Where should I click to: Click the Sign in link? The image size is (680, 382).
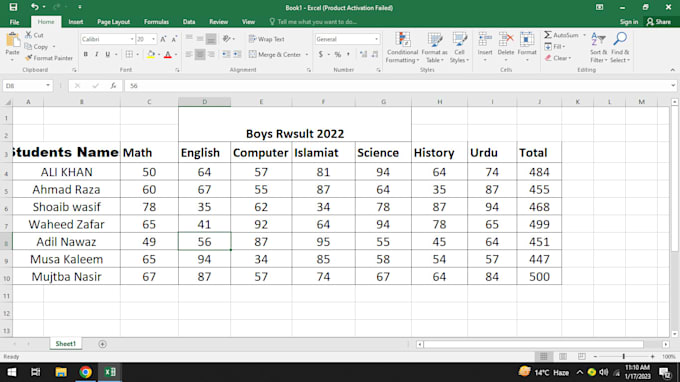[x=628, y=22]
